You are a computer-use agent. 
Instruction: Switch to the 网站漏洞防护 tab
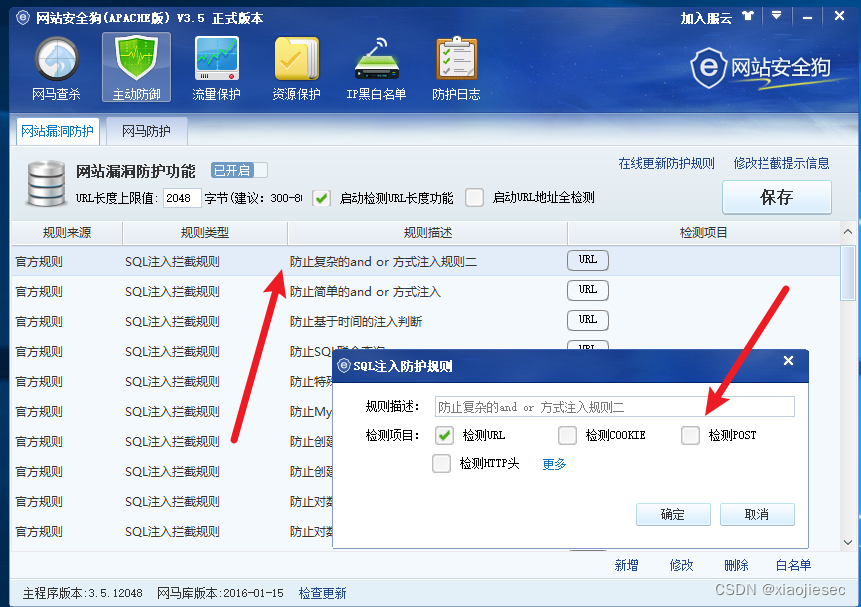[x=58, y=131]
